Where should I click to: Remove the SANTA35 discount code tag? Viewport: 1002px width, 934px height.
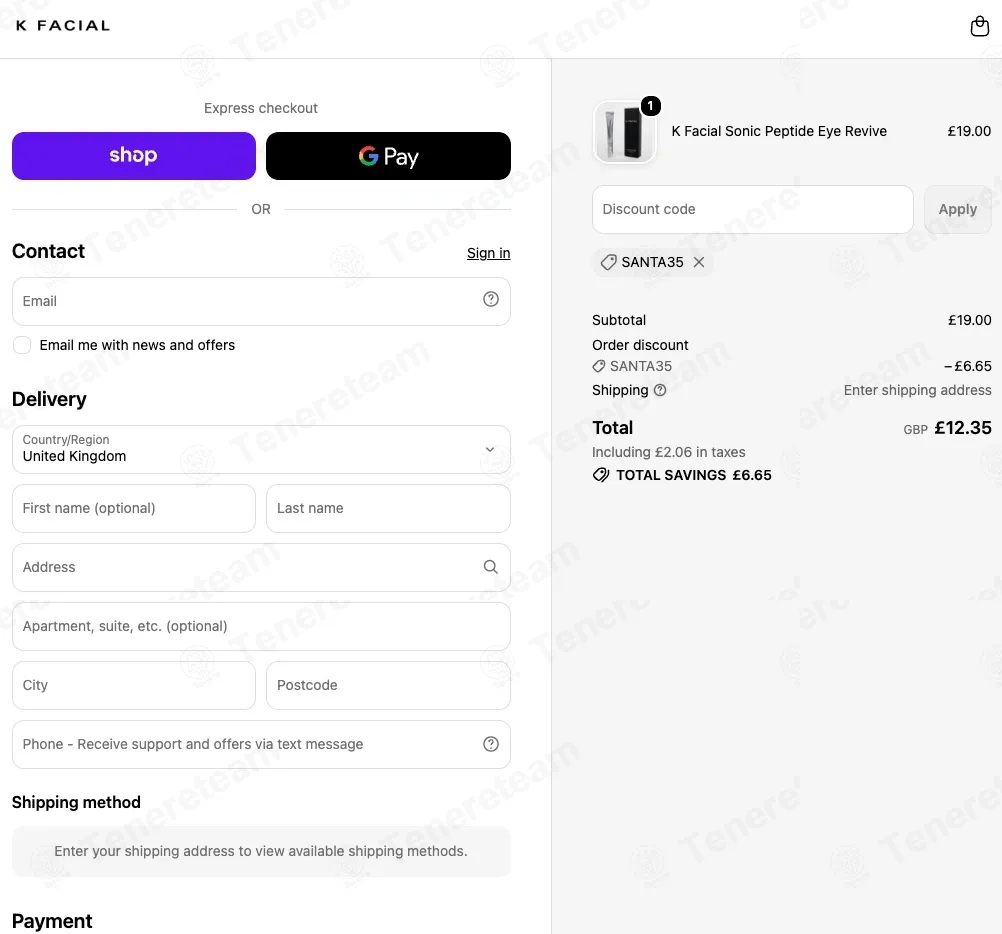coord(698,262)
